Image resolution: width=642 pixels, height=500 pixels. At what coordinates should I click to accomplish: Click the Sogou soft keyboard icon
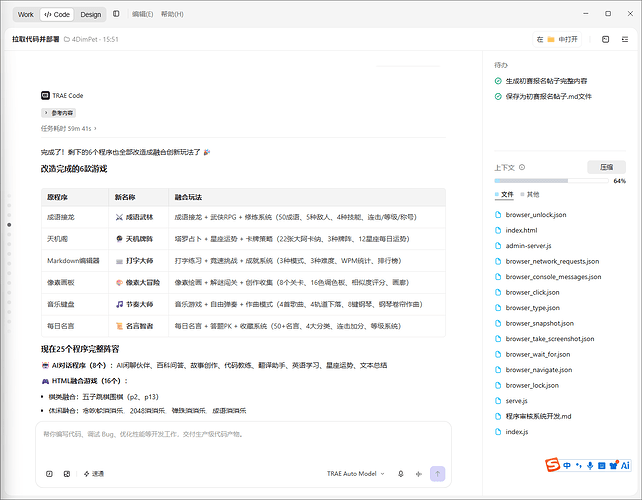[601, 466]
